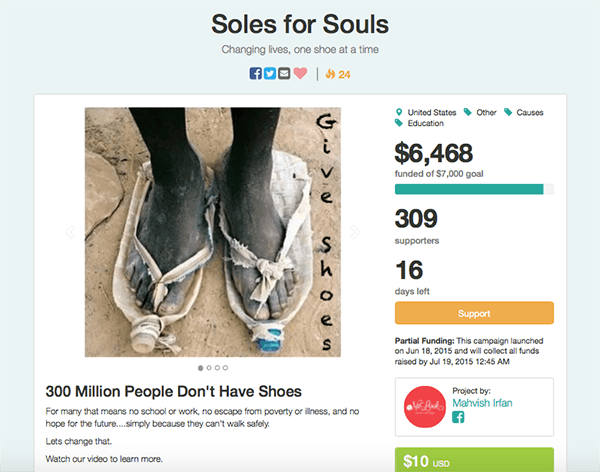This screenshot has width=600, height=472.
Task: Select the first carousel dot
Action: click(201, 368)
